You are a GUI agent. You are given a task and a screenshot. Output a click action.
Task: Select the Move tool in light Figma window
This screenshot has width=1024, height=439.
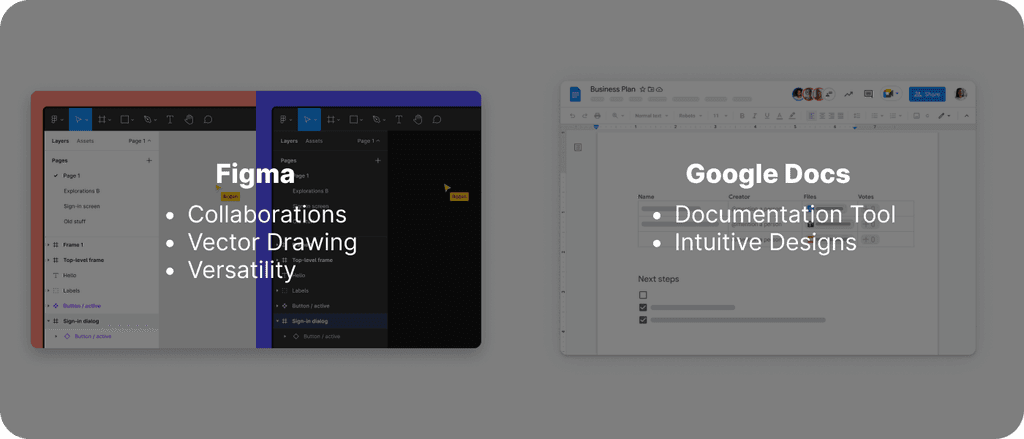[x=80, y=120]
